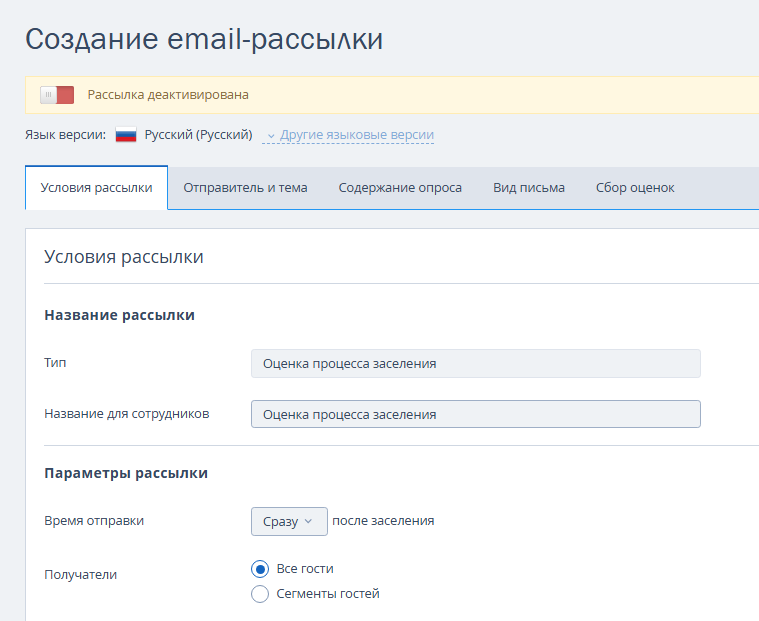Focus the Название для сотрудников input
Viewport: 759px width, 621px height.
[475, 414]
